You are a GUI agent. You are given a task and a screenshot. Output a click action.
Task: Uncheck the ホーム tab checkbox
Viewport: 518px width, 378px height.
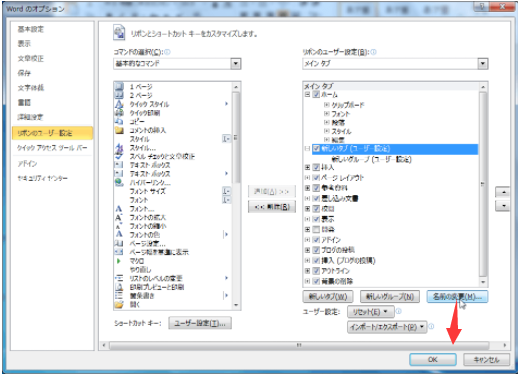316,94
